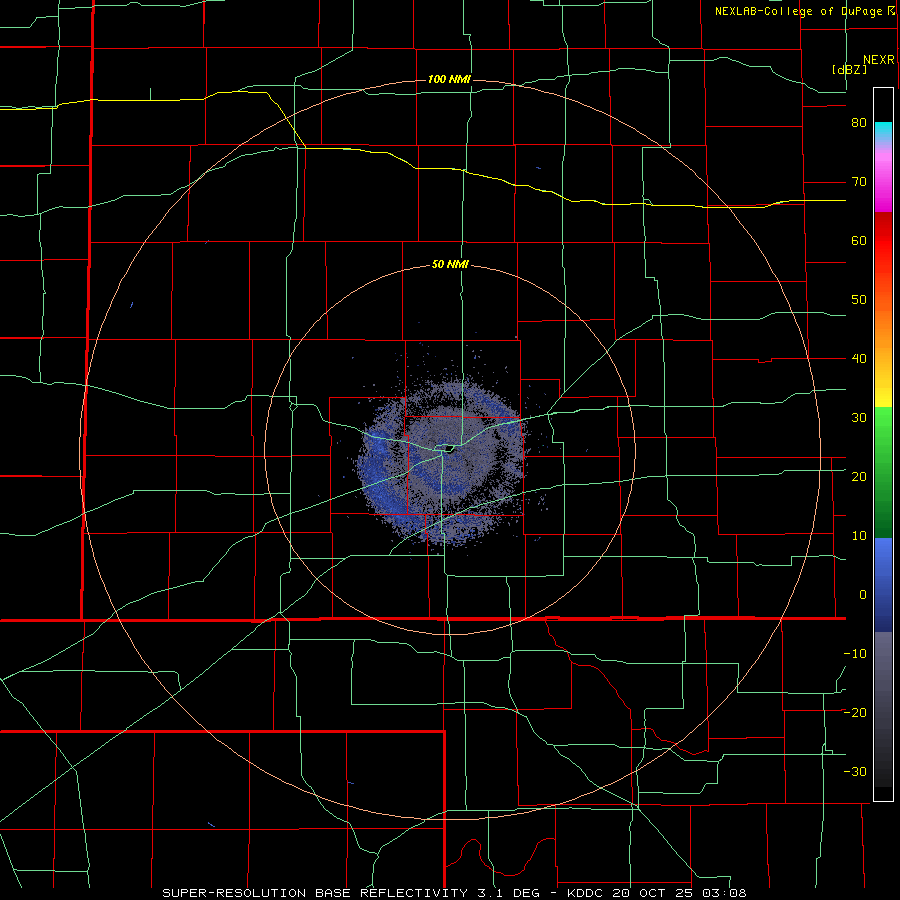Screen dimensions: 900x900
Task: Click the cyan band at top of color scale
Action: click(x=883, y=131)
